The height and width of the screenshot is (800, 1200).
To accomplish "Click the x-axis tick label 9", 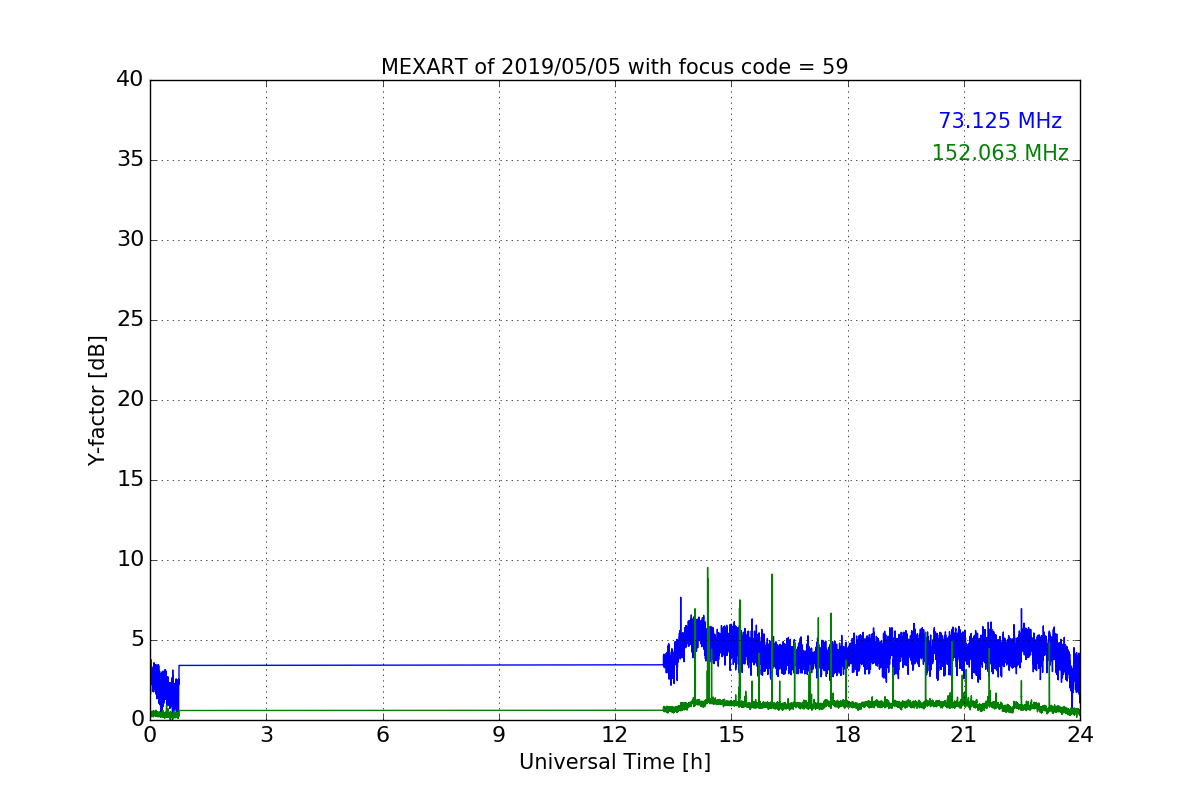I will [499, 735].
